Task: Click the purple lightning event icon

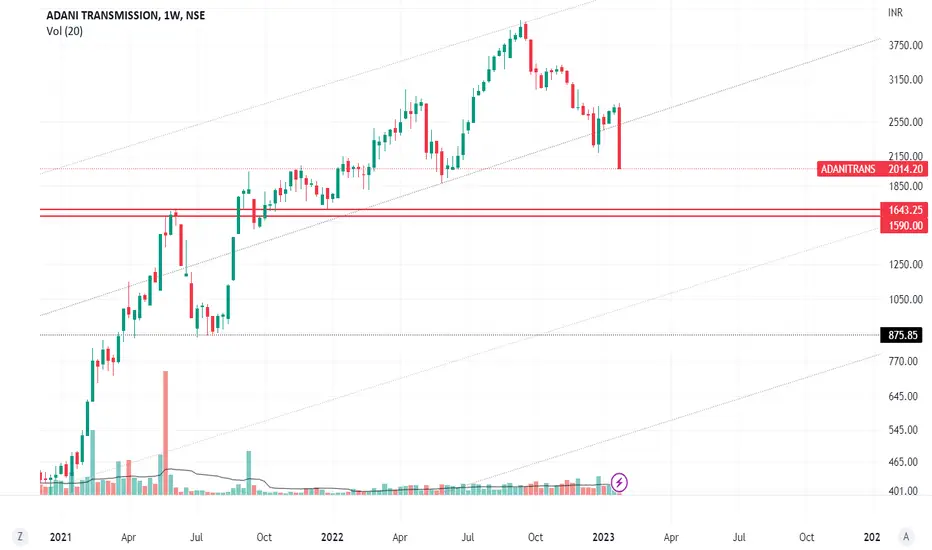Action: (619, 482)
